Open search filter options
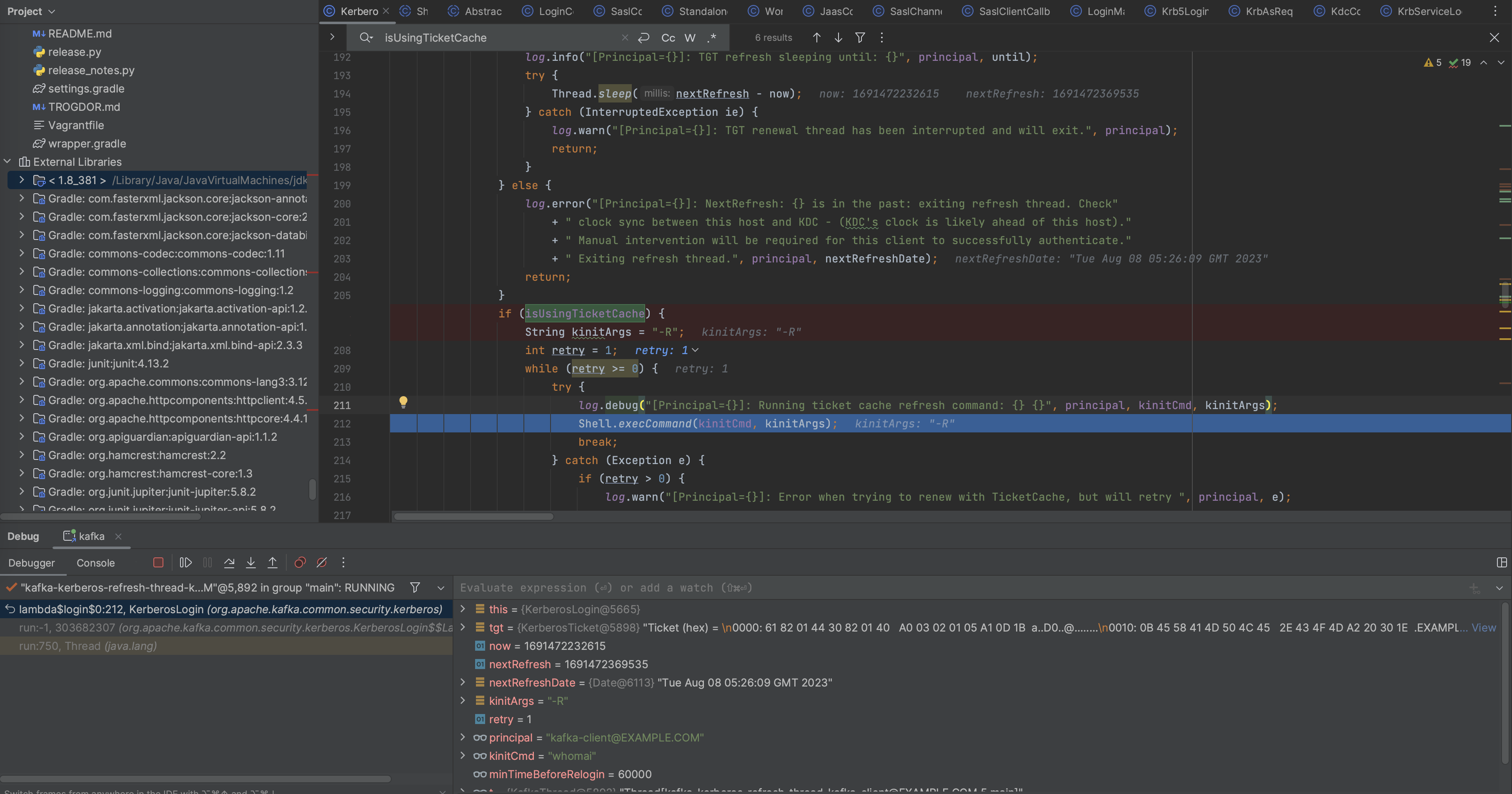 click(860, 37)
